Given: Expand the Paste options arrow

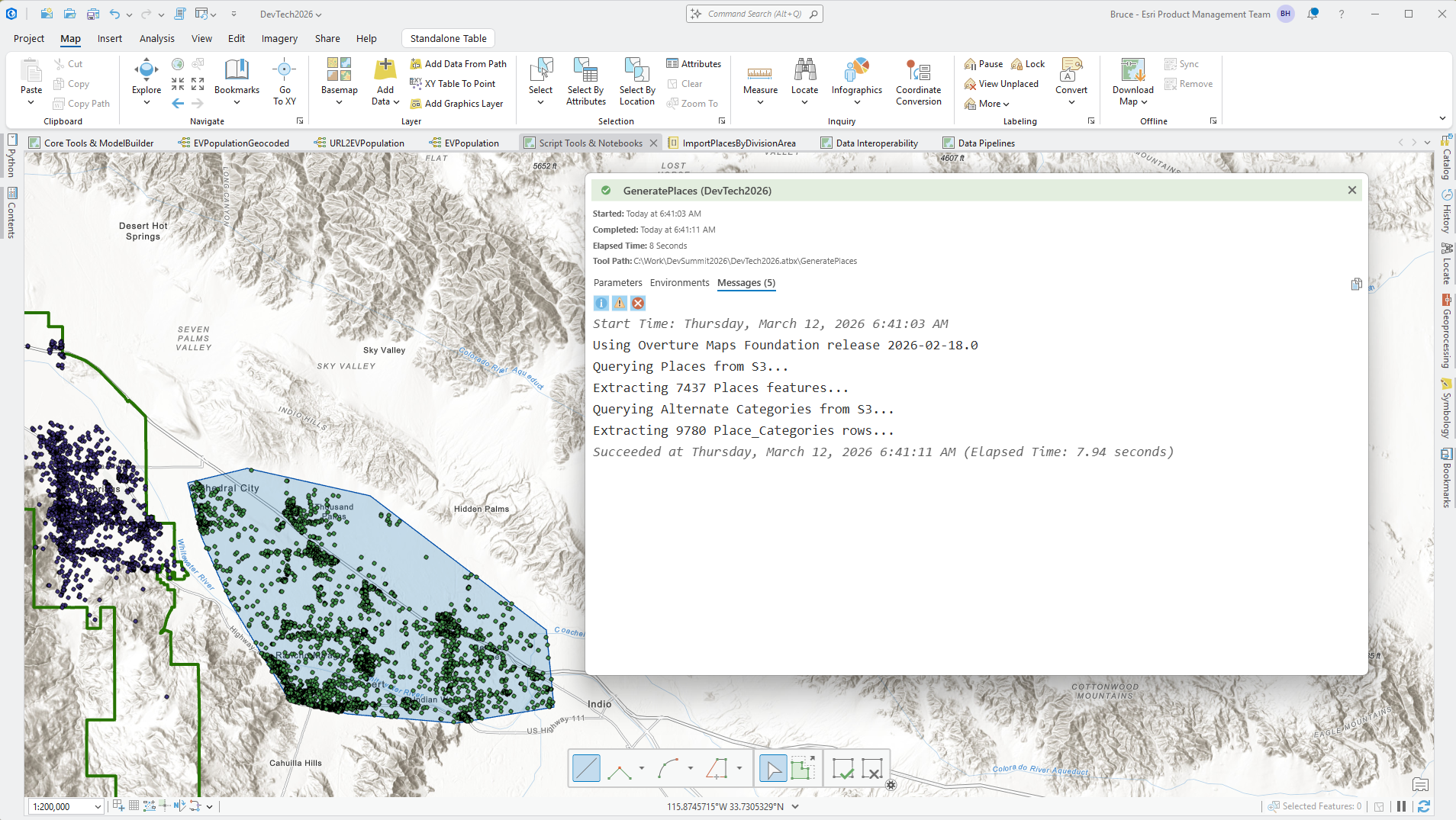Looking at the screenshot, I should point(31,102).
